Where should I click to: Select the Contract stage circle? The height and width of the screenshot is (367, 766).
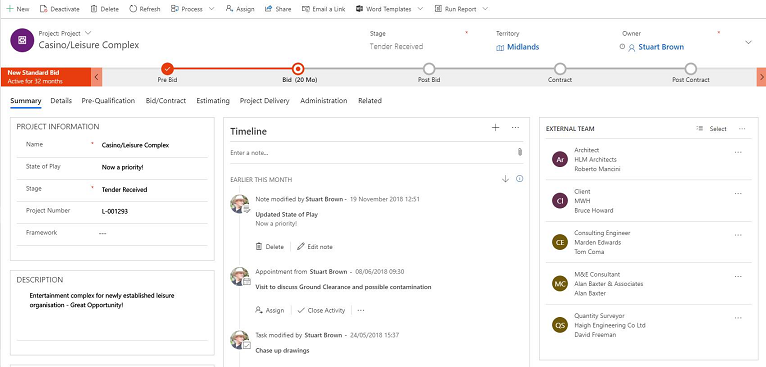pyautogui.click(x=560, y=69)
